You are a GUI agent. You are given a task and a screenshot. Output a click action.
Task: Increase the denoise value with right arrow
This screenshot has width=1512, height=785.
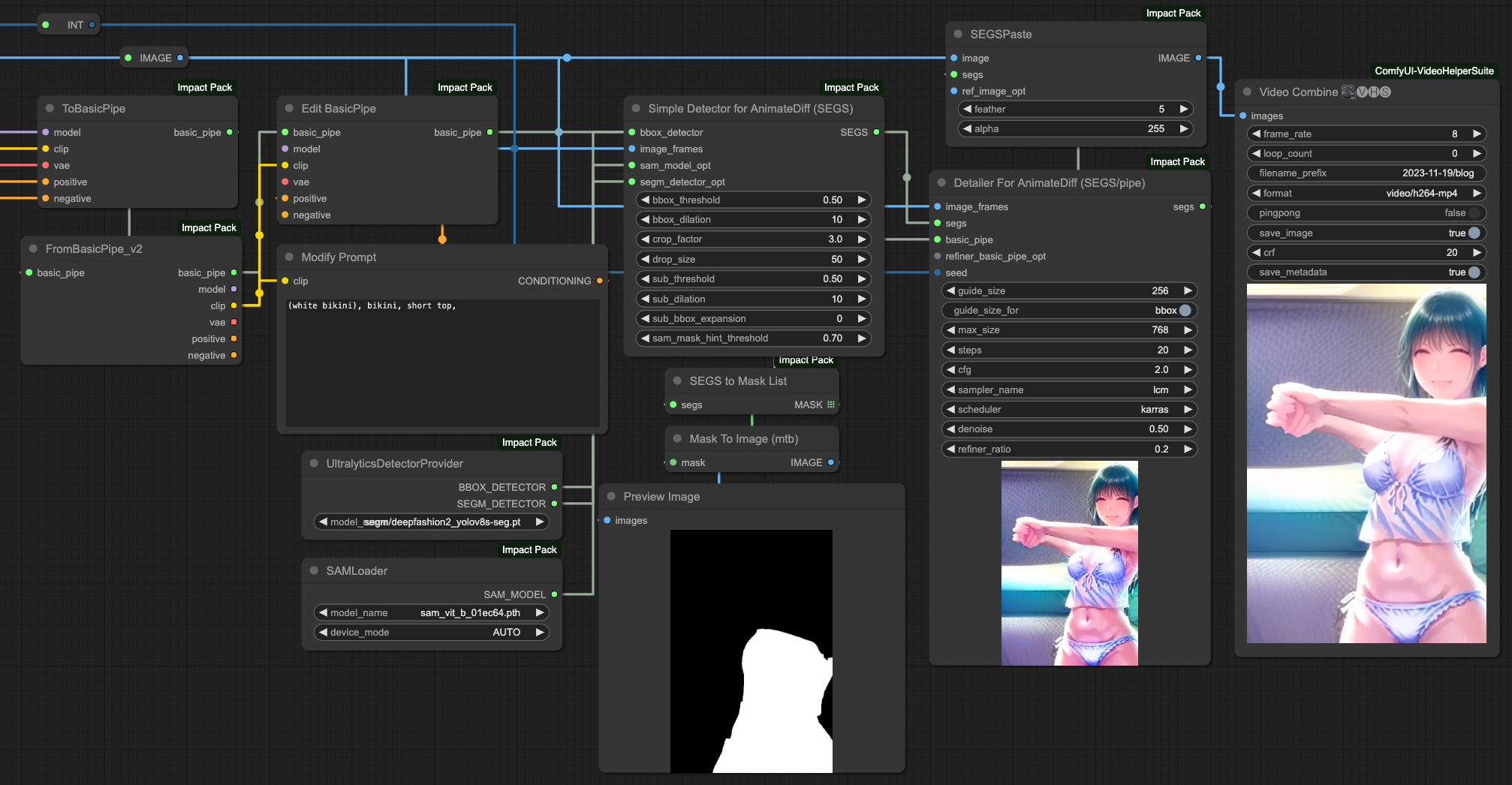(x=1188, y=429)
